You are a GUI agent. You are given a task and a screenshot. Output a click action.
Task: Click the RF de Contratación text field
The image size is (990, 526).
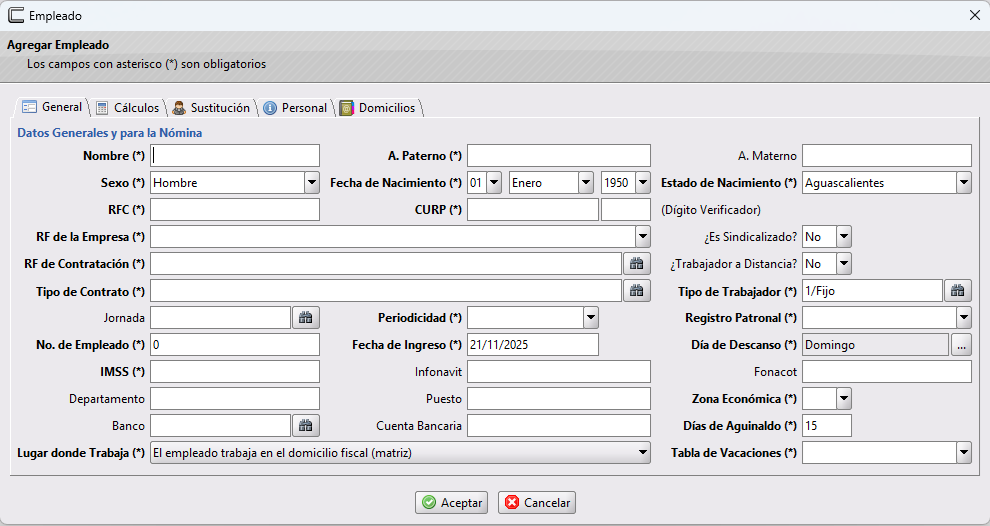pos(386,264)
